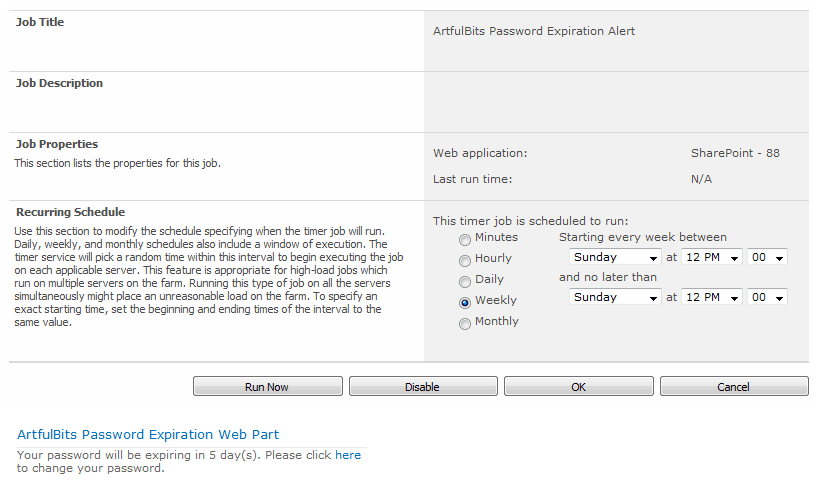
Task: Click the 'Job Properties' section heading
Action: [57, 144]
